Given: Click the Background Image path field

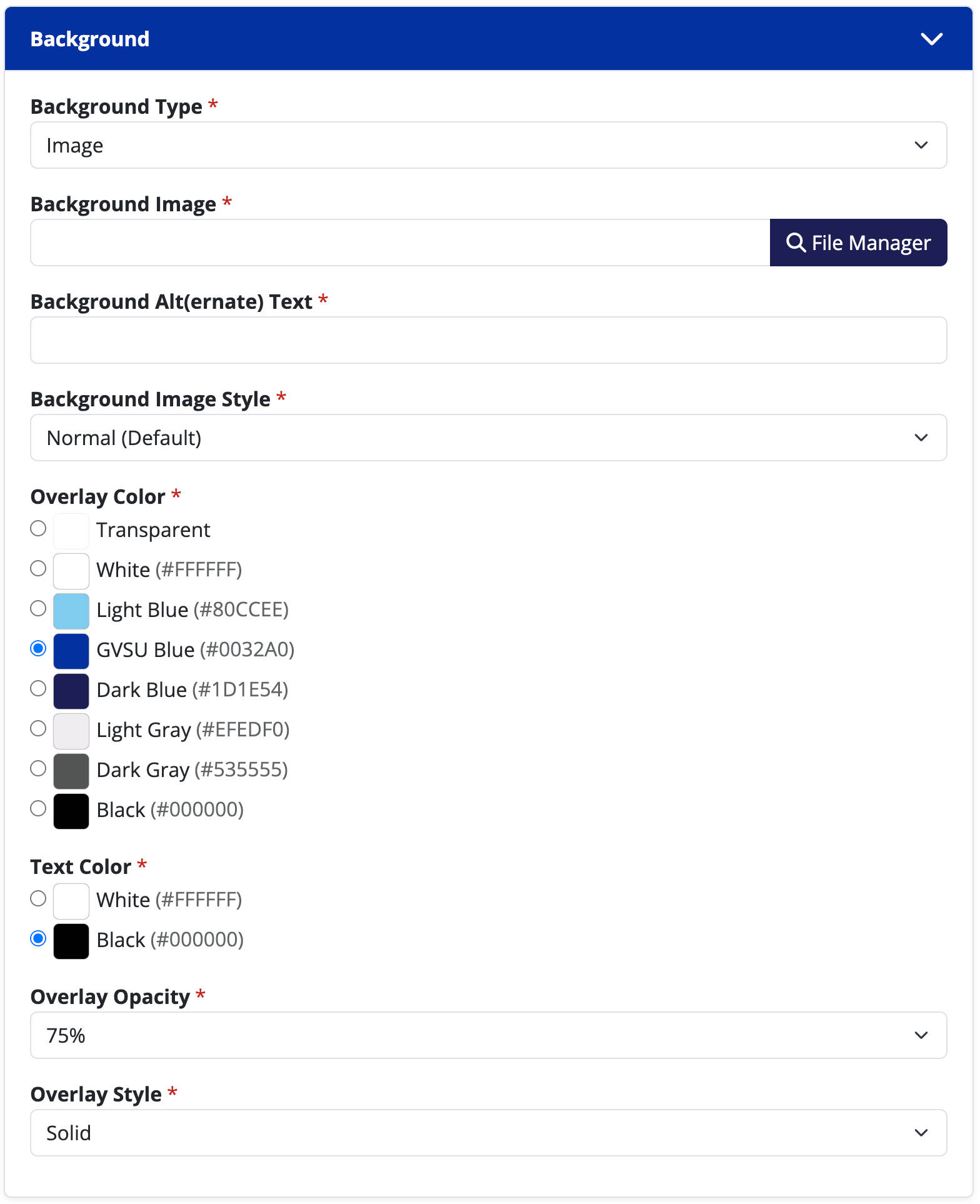Looking at the screenshot, I should 400,243.
